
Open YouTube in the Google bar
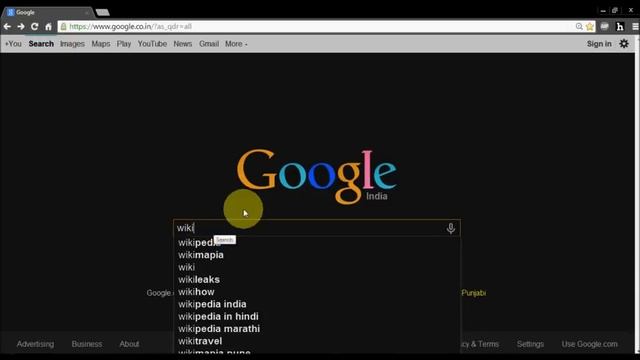tap(152, 44)
